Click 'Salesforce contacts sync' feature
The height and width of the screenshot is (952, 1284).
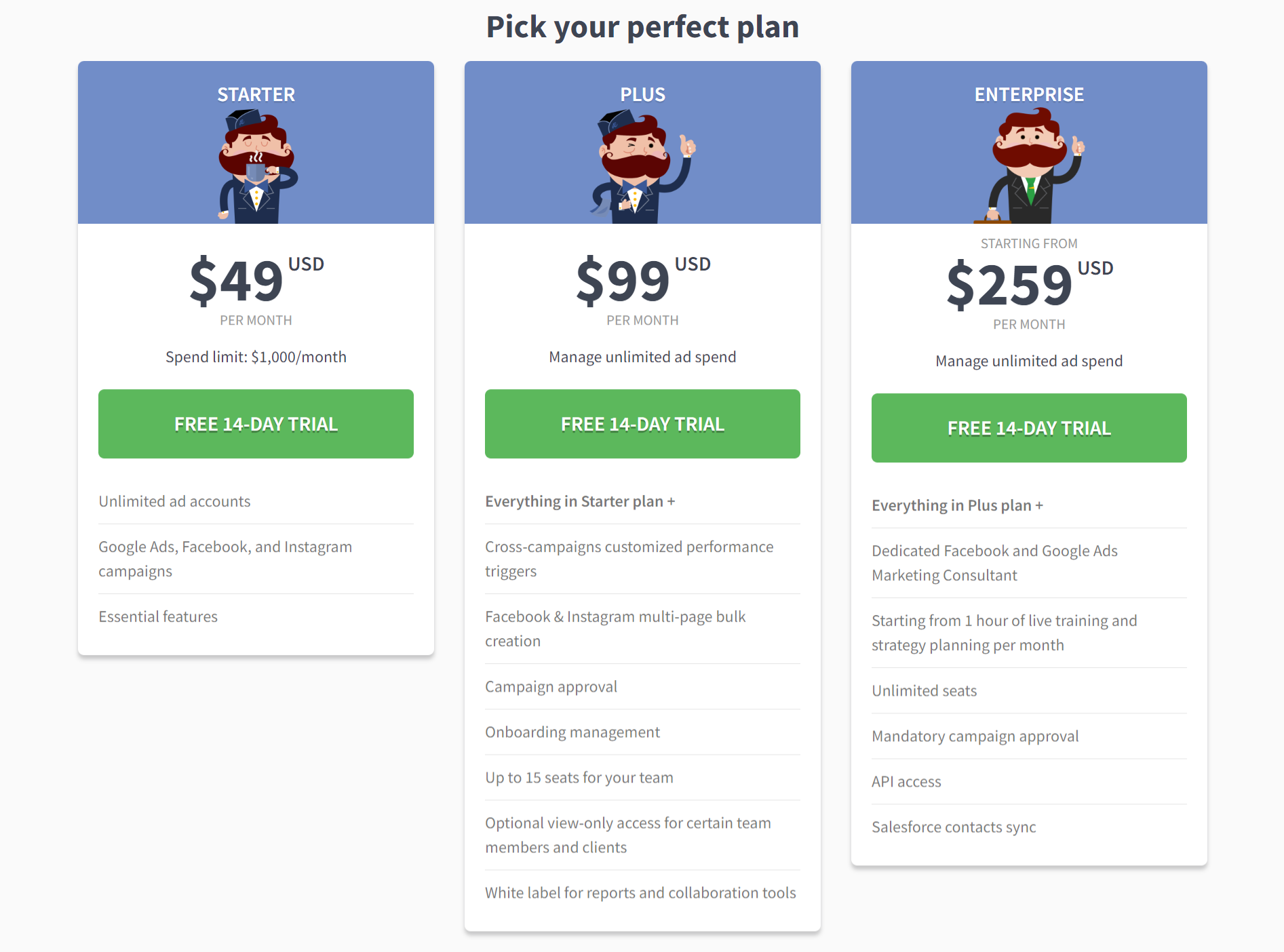(x=954, y=827)
